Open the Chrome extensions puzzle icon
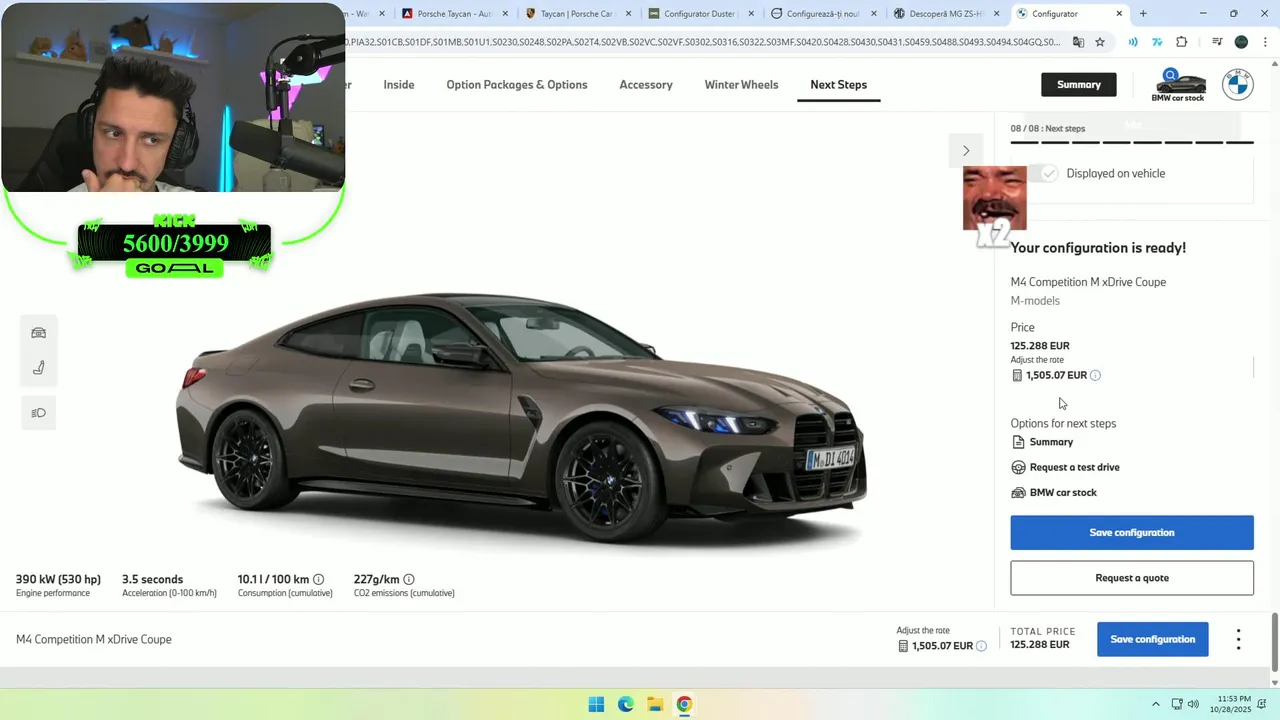 click(x=1182, y=42)
